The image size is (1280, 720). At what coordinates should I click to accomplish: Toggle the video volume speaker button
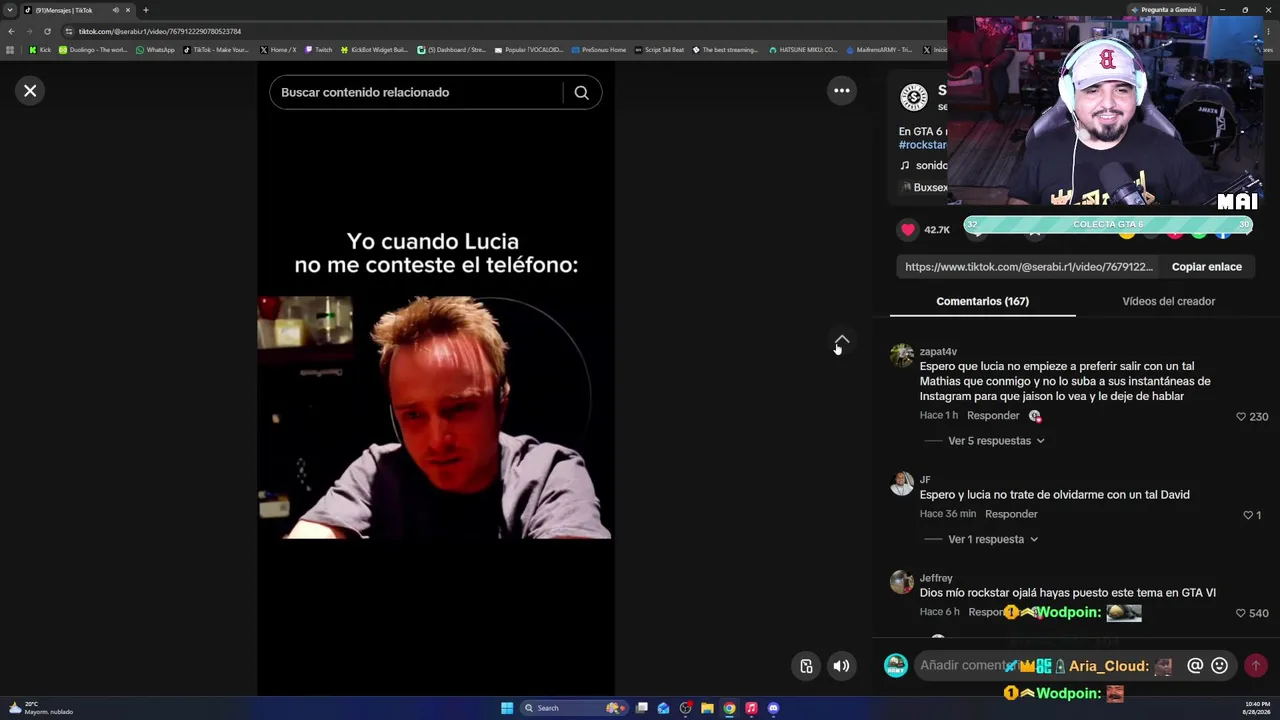(x=842, y=666)
